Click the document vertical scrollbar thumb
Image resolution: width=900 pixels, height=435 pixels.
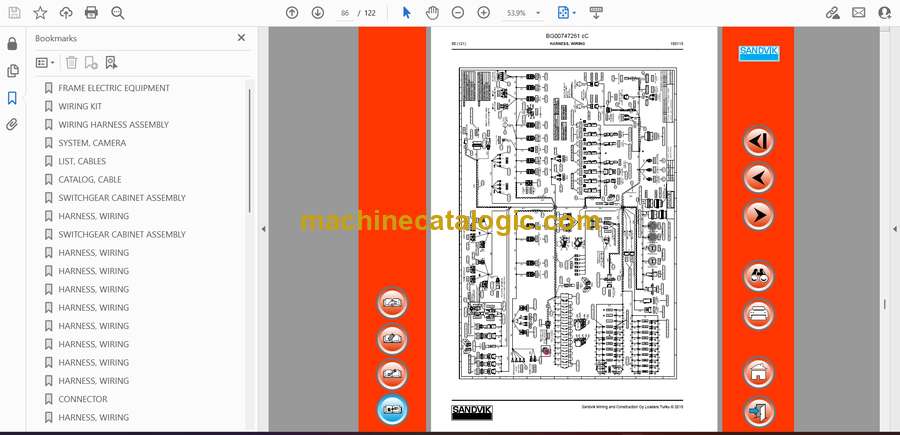click(x=884, y=304)
